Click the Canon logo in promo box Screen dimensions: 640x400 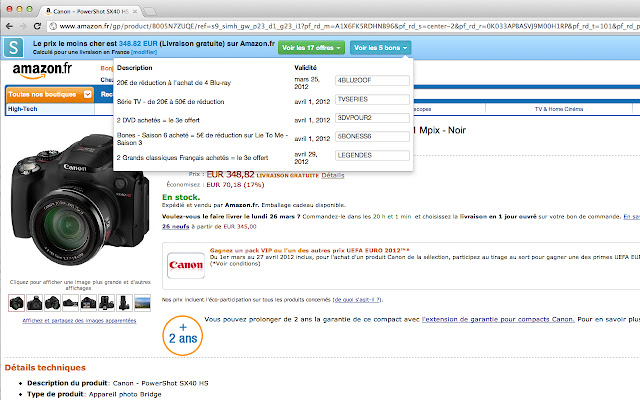[186, 267]
